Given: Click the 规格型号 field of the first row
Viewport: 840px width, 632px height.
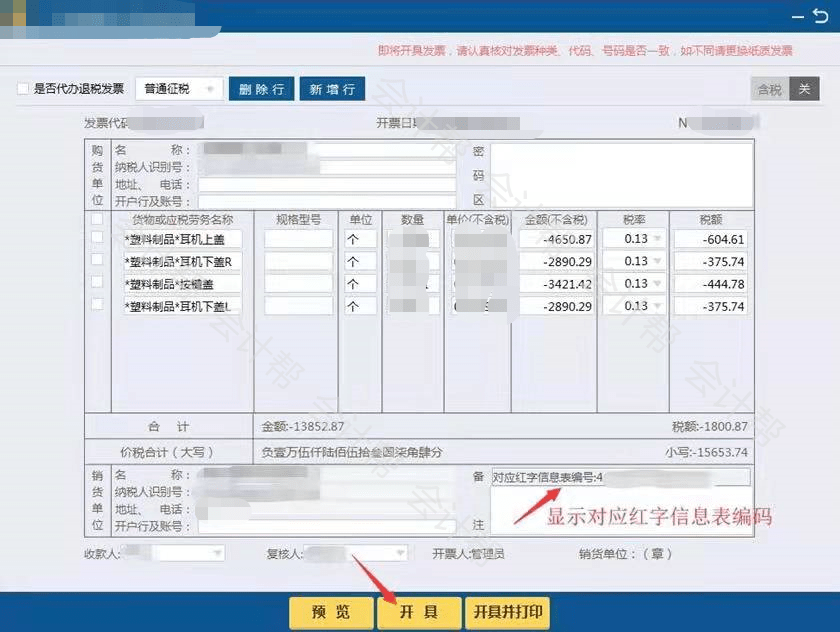Looking at the screenshot, I should (x=297, y=238).
